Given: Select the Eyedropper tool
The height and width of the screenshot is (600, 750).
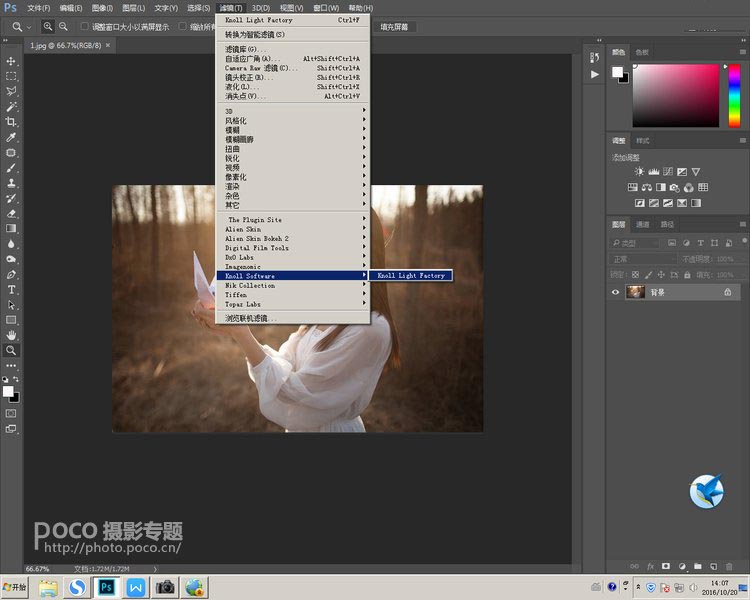Looking at the screenshot, I should (11, 137).
